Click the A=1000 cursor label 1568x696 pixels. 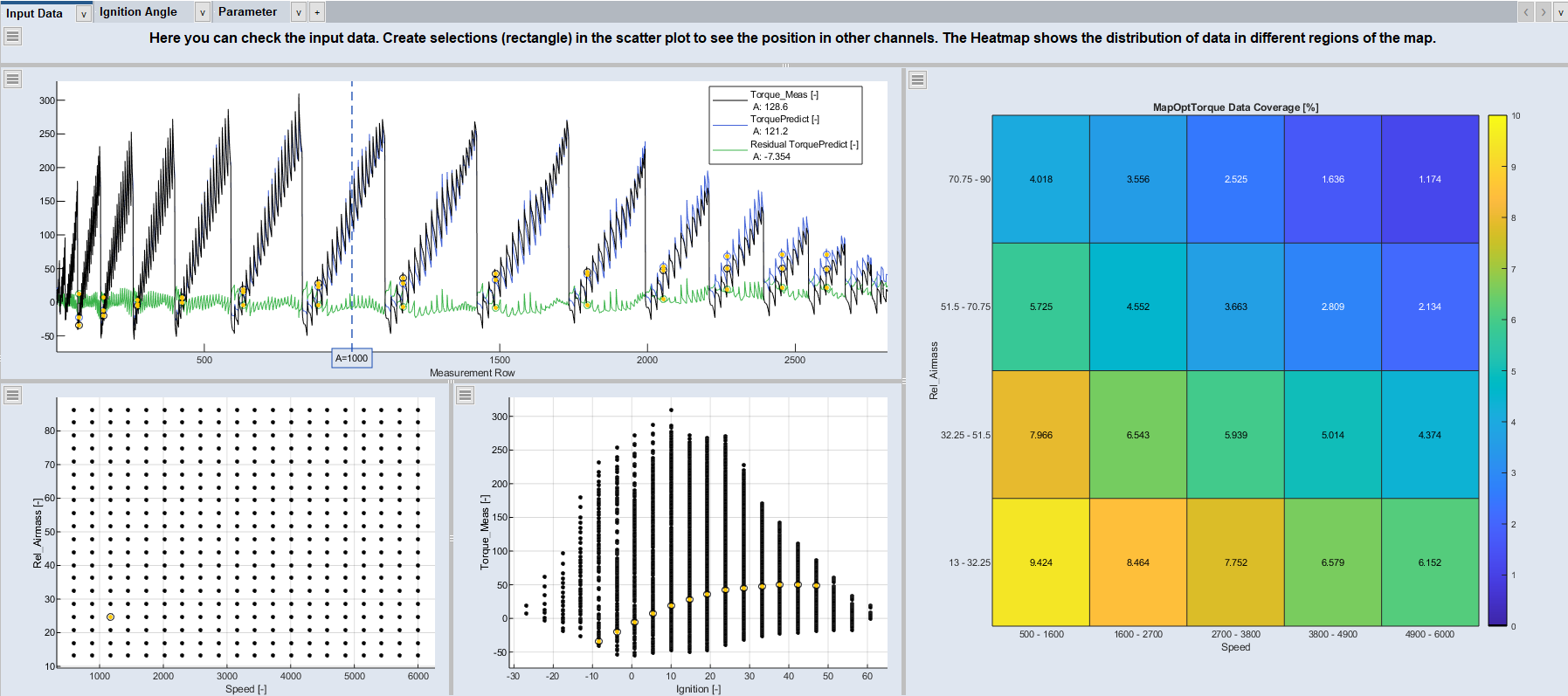click(x=352, y=358)
